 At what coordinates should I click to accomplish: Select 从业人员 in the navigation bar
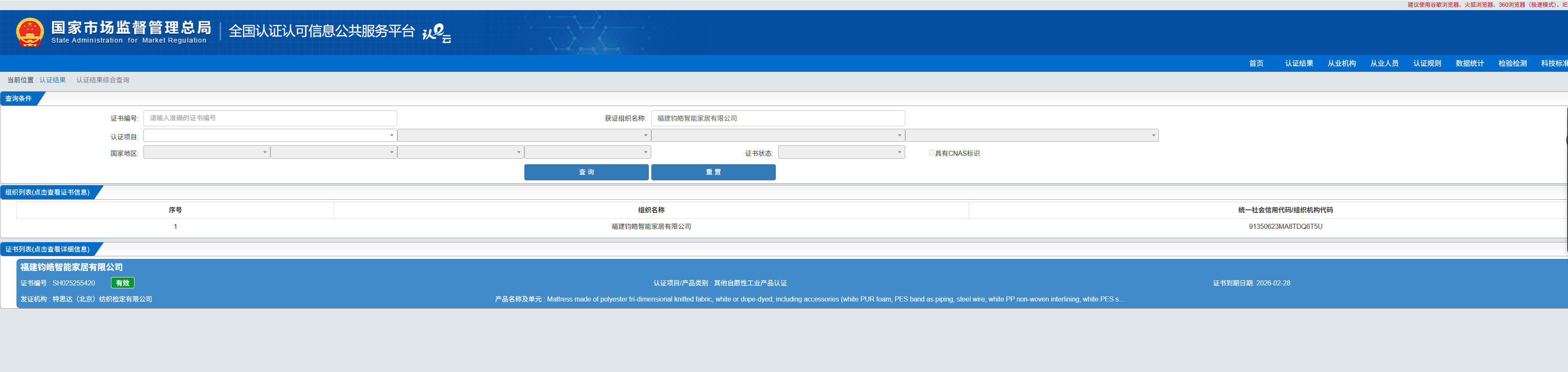point(1384,63)
